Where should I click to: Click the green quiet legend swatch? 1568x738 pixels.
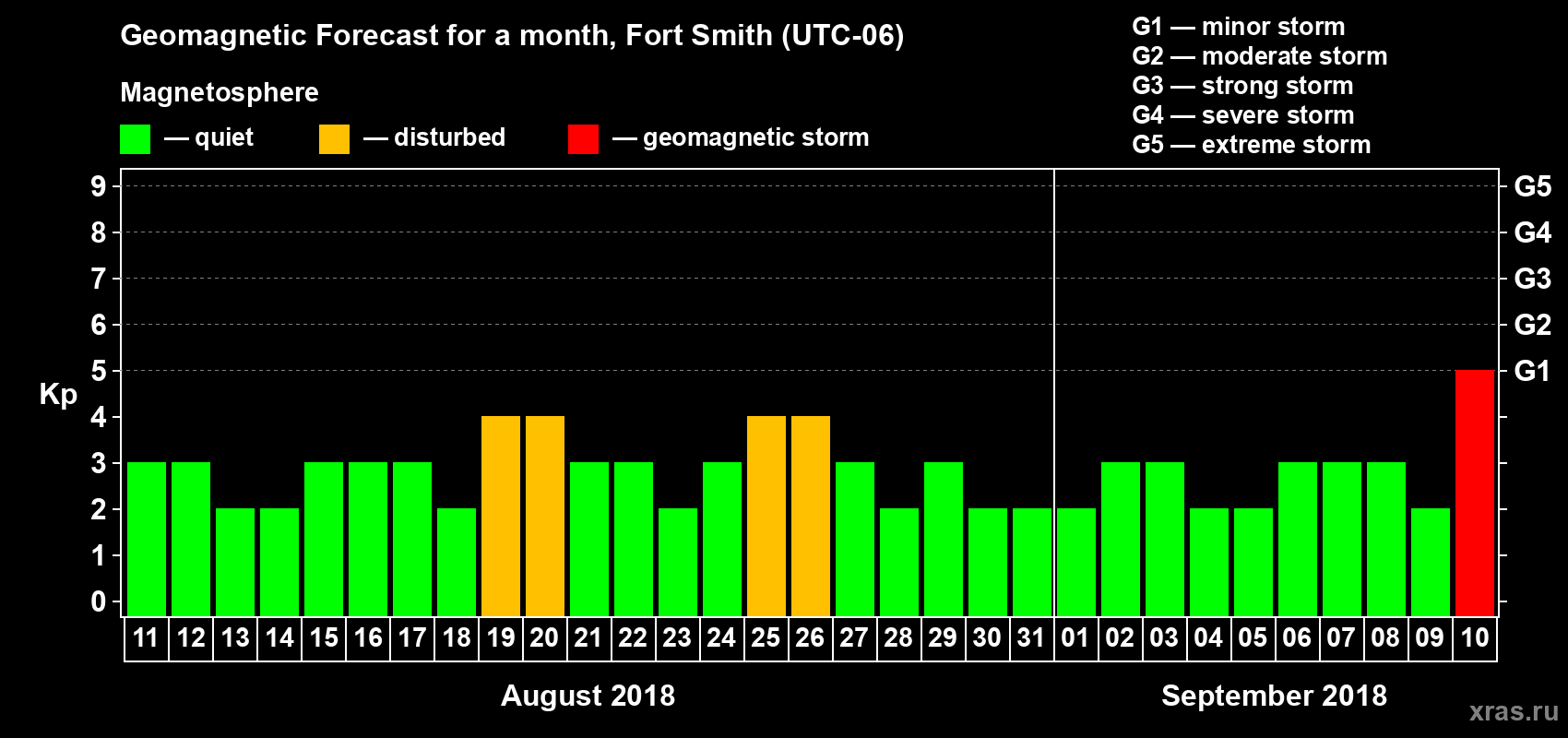tap(135, 139)
